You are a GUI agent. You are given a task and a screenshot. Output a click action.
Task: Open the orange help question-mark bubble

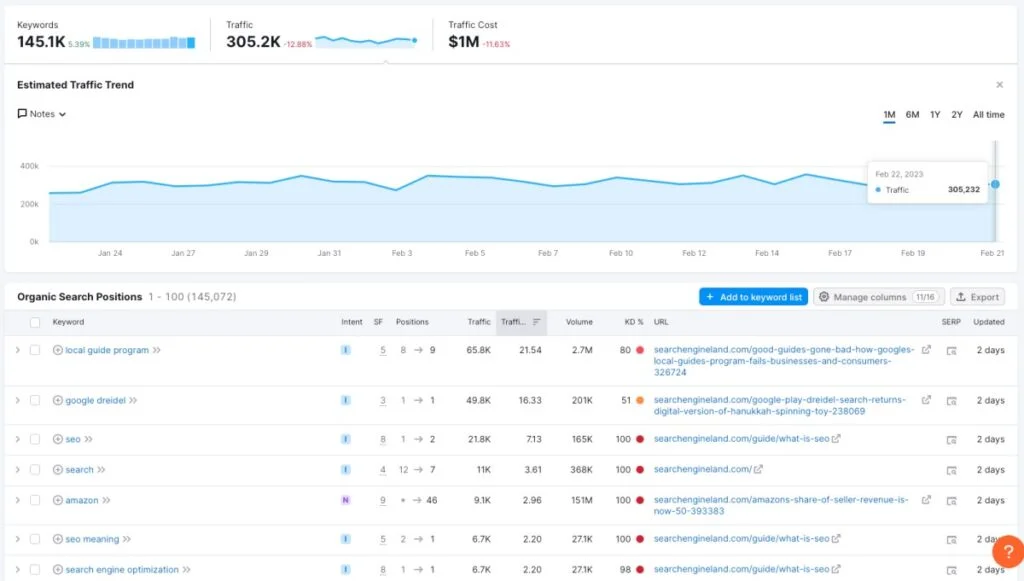1006,551
